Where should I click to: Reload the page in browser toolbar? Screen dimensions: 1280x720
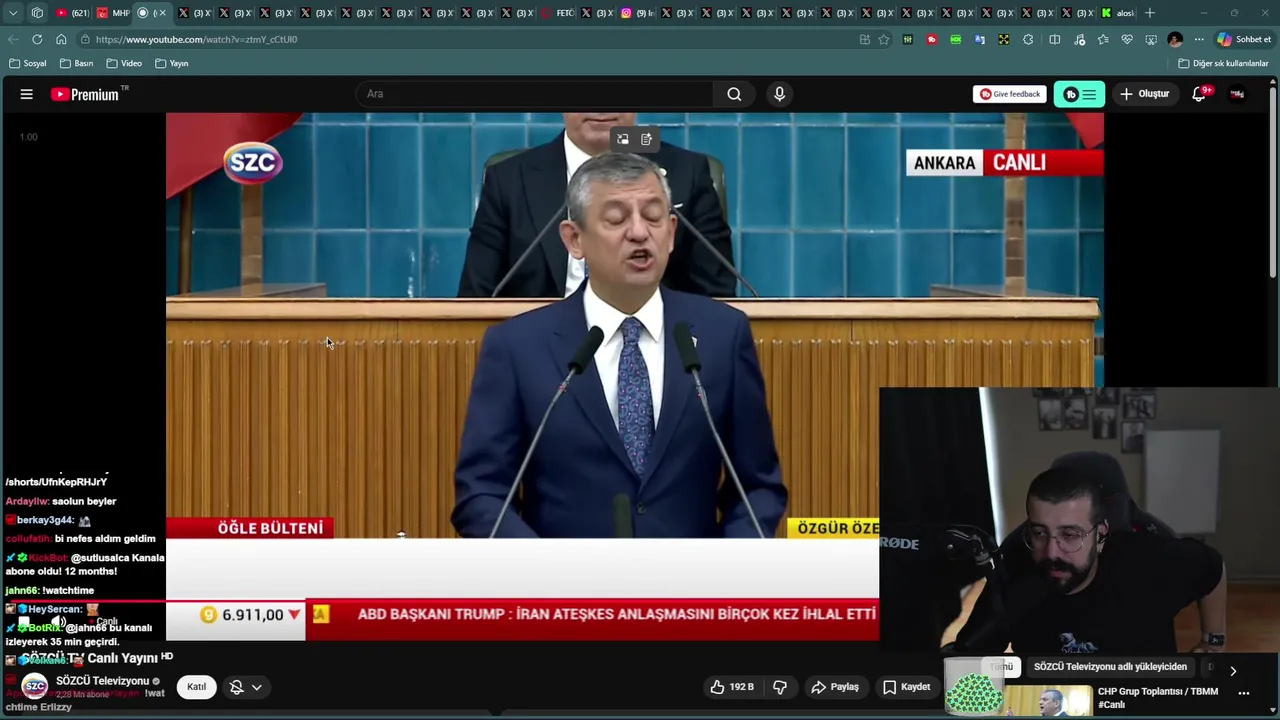[37, 39]
